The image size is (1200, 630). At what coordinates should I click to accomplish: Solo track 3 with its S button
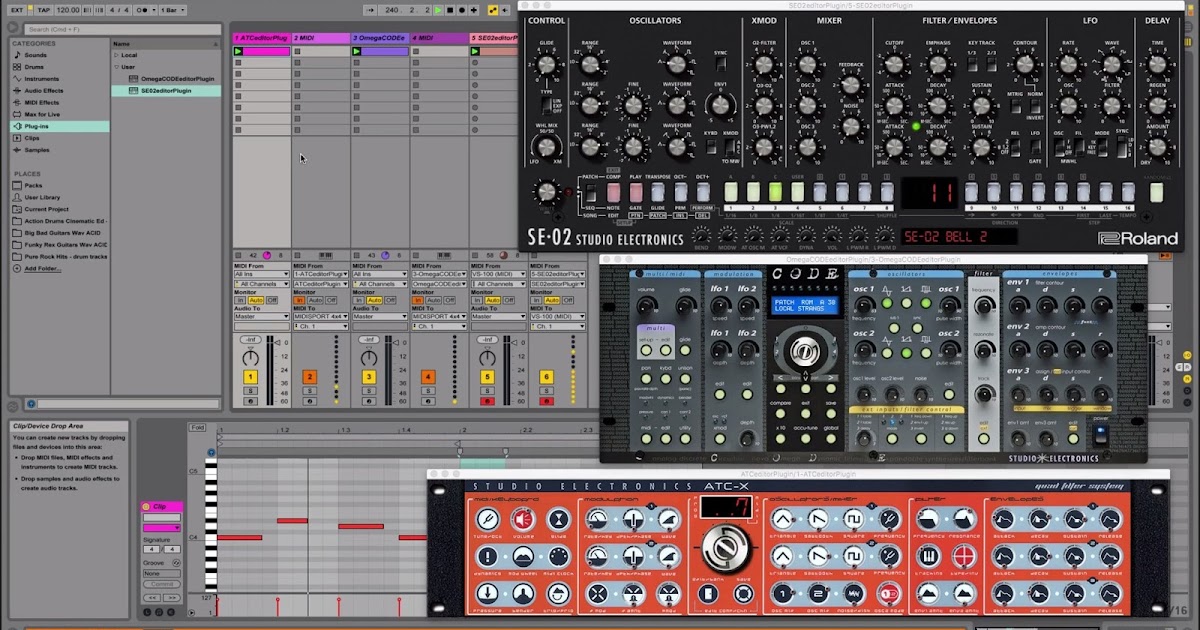[x=369, y=391]
